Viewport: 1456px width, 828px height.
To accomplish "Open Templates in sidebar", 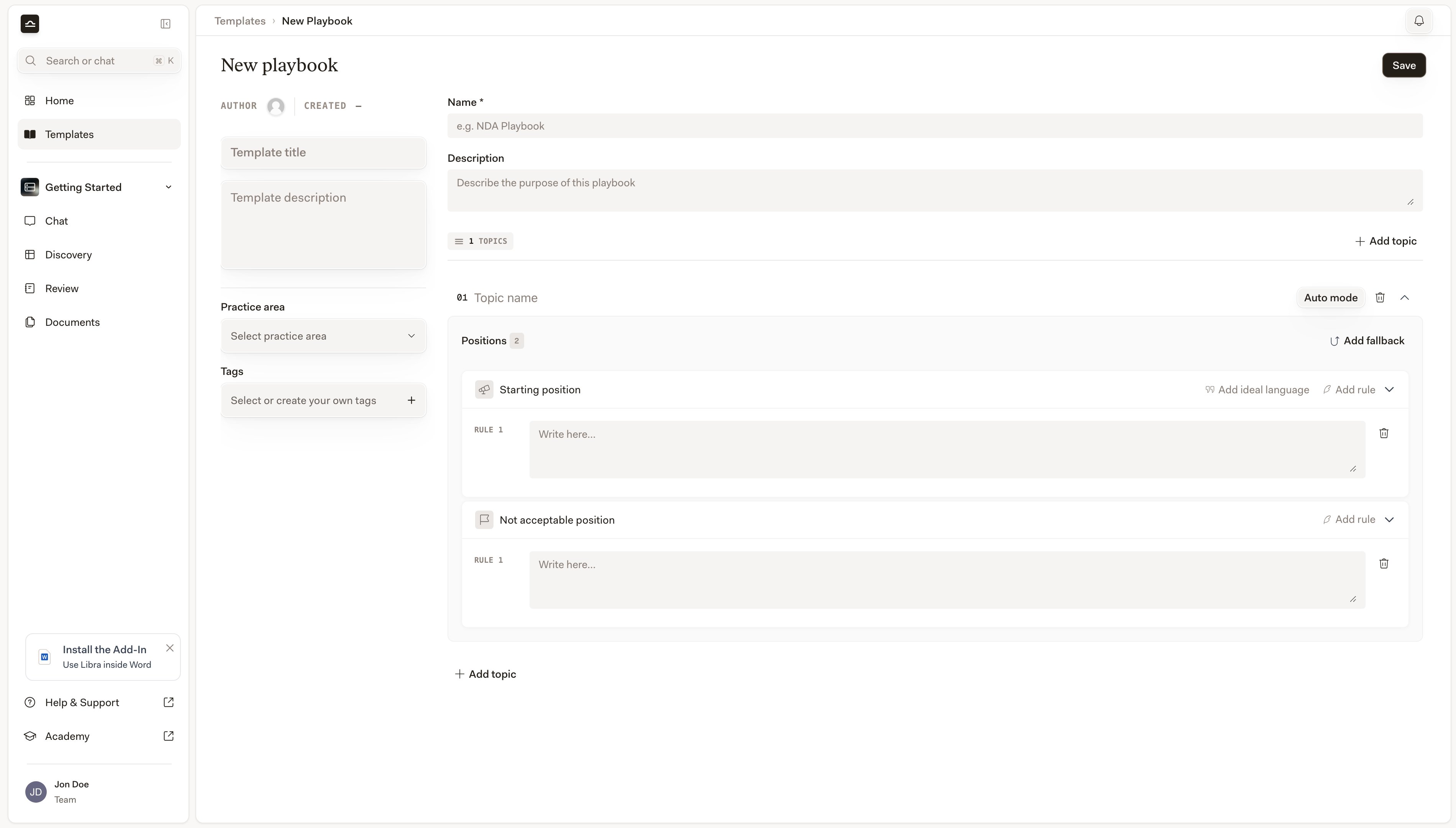I will pos(99,134).
